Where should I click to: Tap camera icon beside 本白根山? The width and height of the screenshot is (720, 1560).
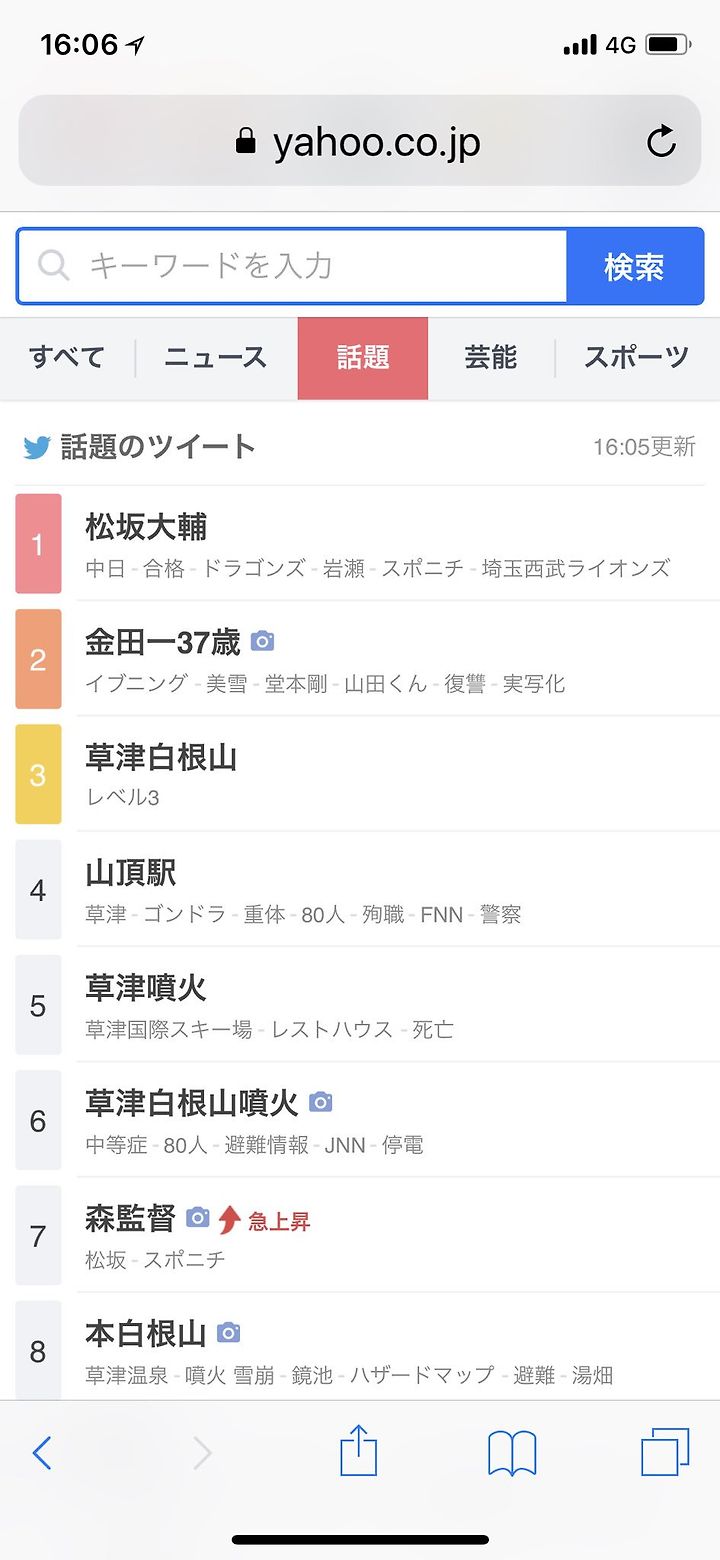click(228, 1332)
